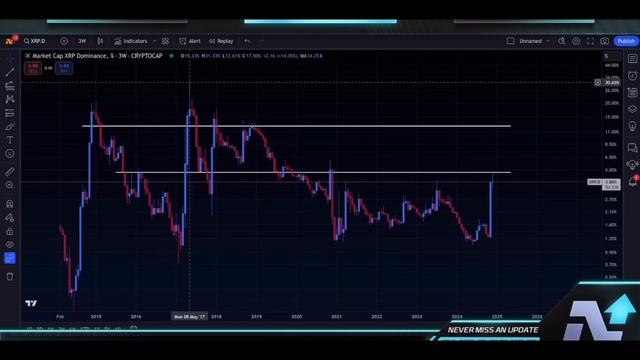
Task: Expand the layout dropdown arrow beside Unnamed
Action: click(x=548, y=41)
